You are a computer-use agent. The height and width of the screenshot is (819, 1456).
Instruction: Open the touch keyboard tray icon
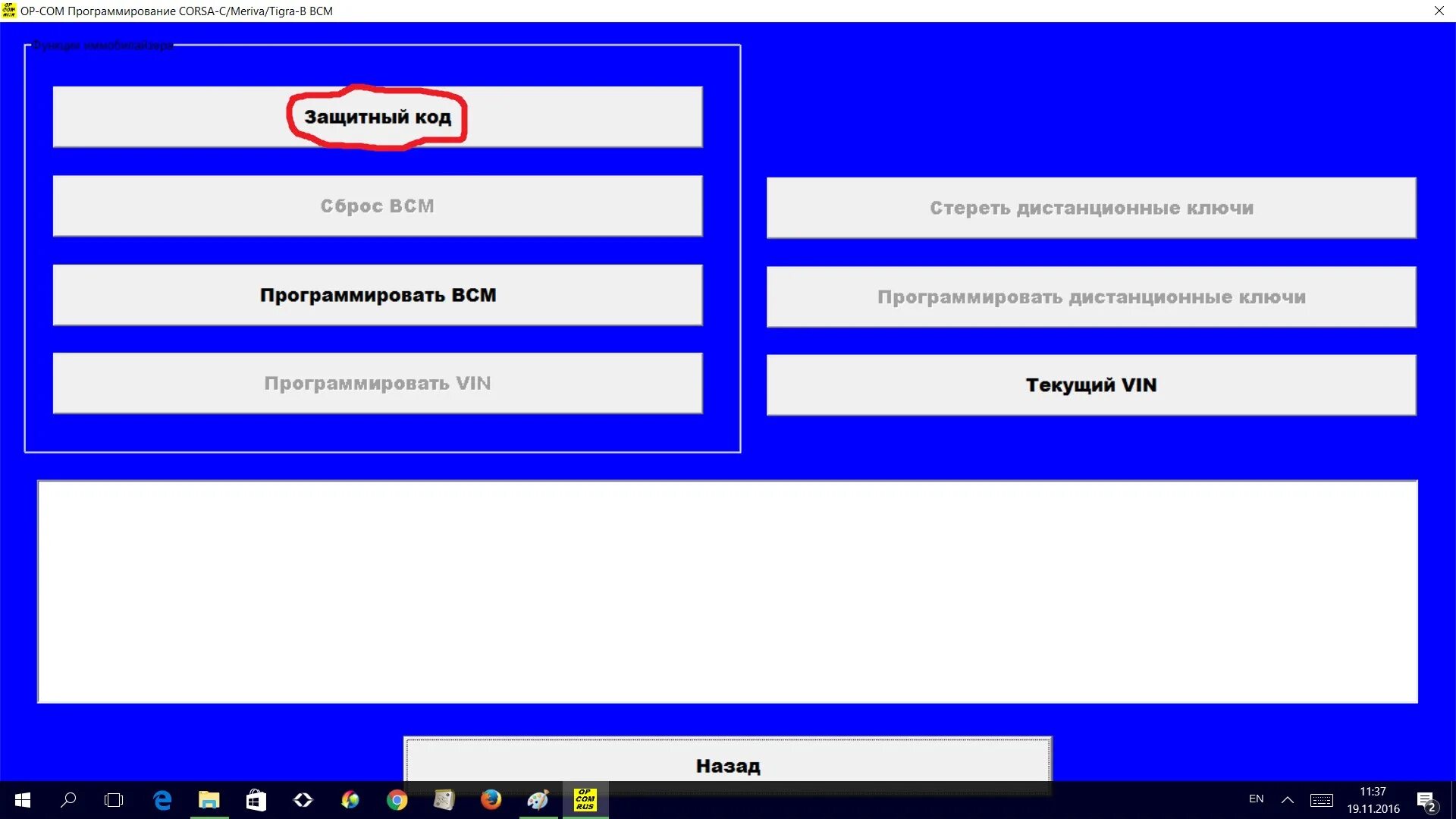pos(1322,800)
